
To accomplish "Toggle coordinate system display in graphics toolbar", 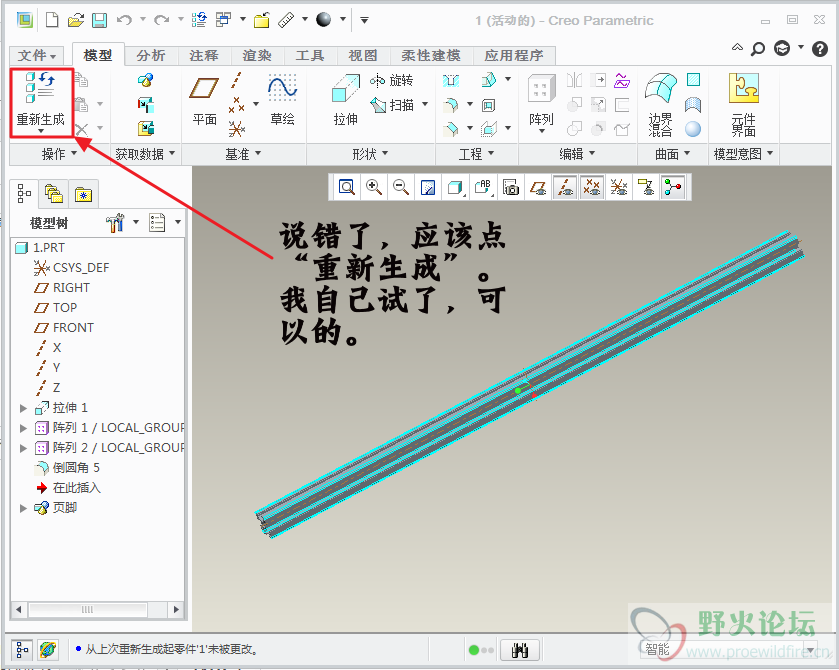I will click(x=619, y=187).
